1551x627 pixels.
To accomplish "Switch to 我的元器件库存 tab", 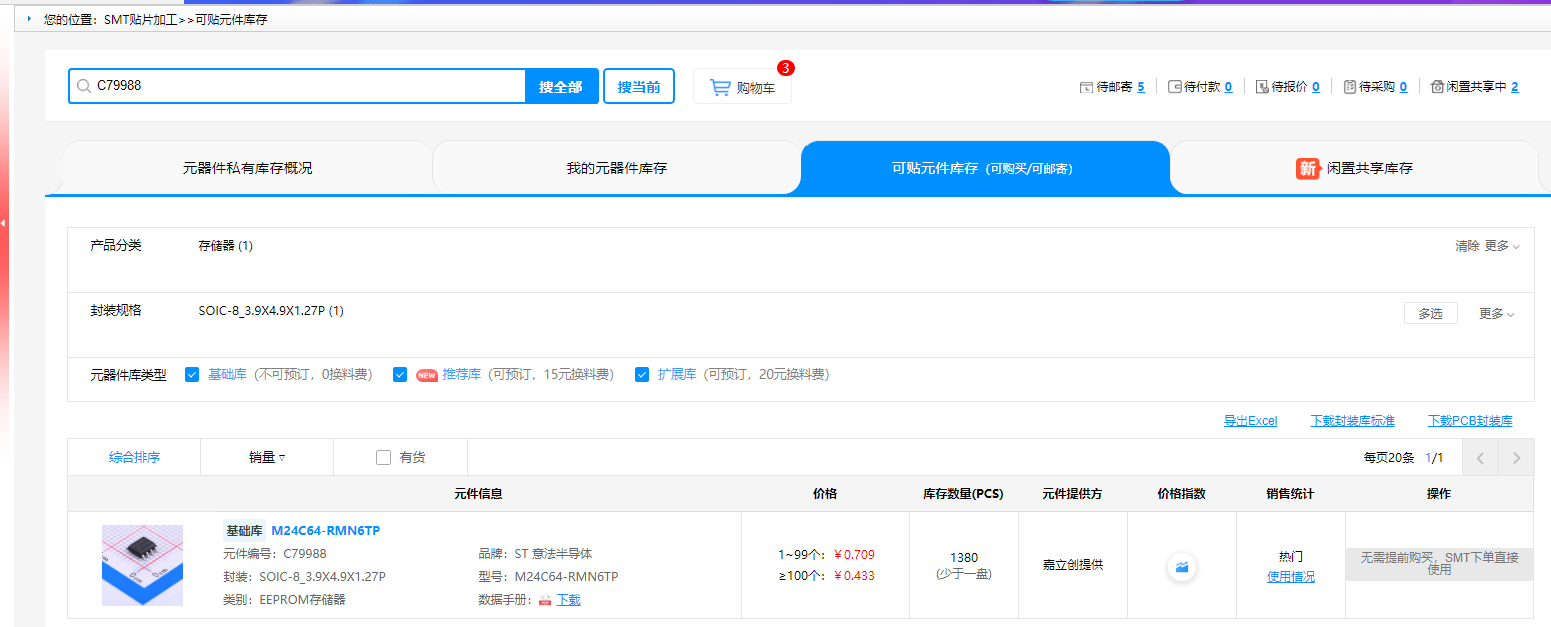I will pyautogui.click(x=616, y=168).
